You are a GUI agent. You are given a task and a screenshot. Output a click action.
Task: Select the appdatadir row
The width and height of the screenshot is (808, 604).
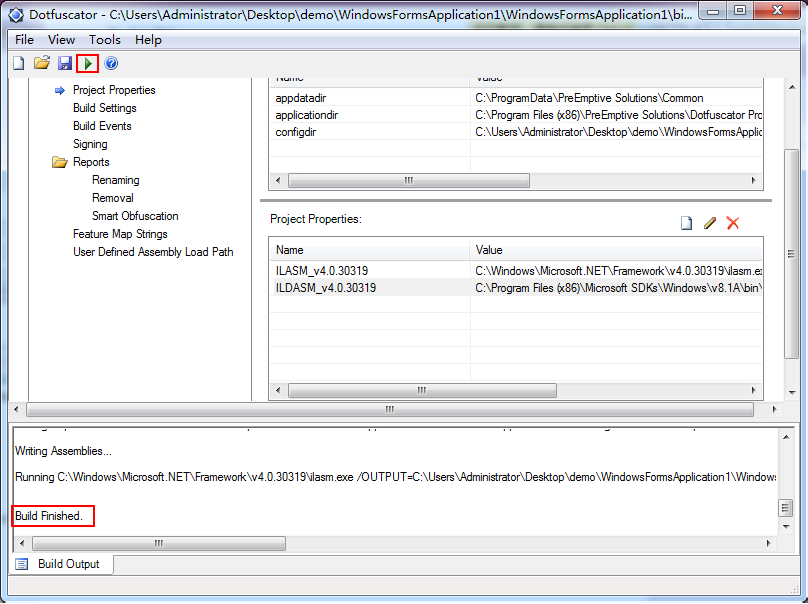click(515, 98)
